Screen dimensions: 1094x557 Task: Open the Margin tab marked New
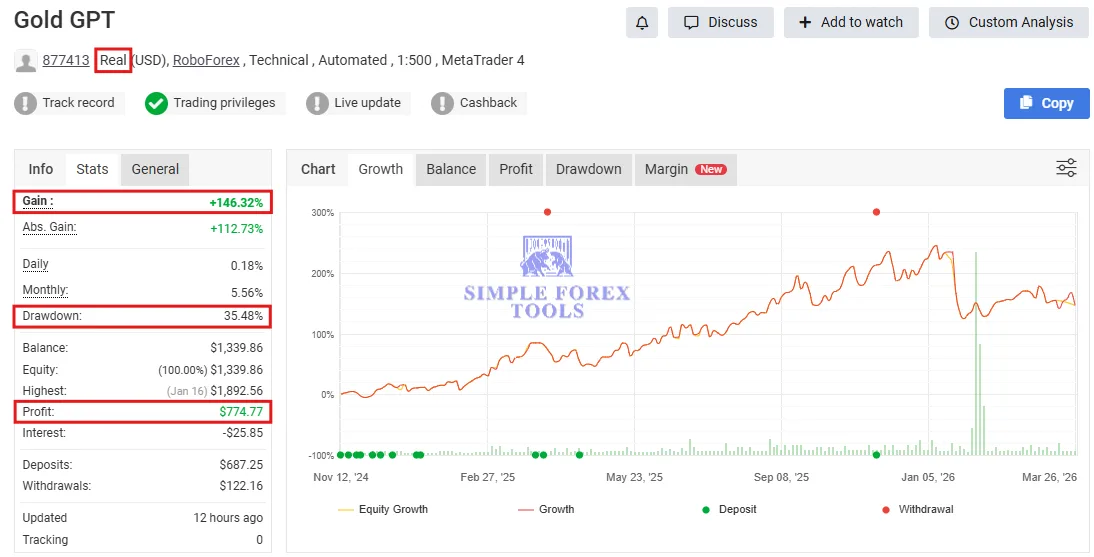(x=685, y=169)
